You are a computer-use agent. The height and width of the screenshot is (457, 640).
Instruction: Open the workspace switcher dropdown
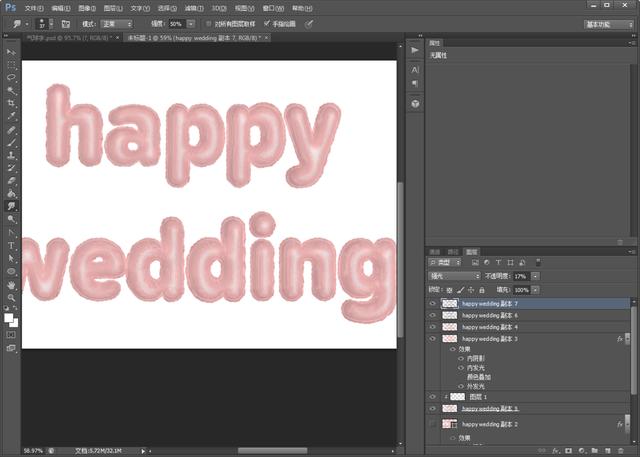(608, 25)
